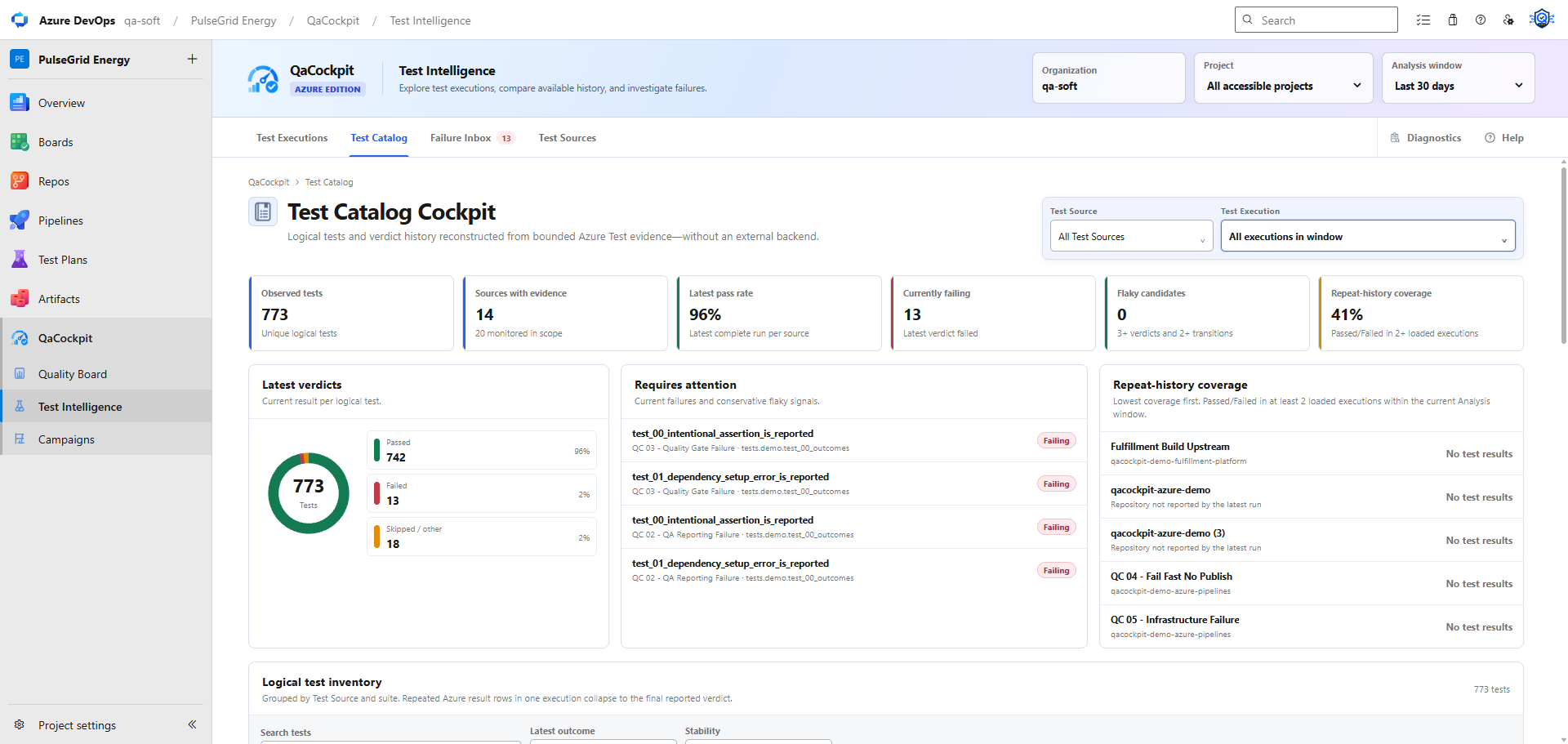
Task: Click the Failure Inbox 13 count badge
Action: click(506, 138)
